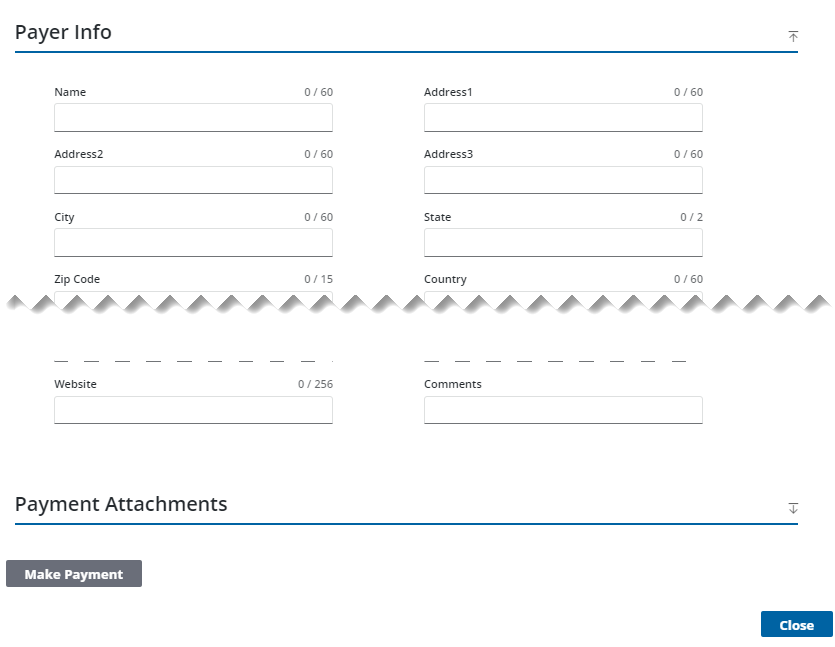Viewport: 835px width, 647px height.
Task: Select the Address2 input field
Action: coord(193,180)
